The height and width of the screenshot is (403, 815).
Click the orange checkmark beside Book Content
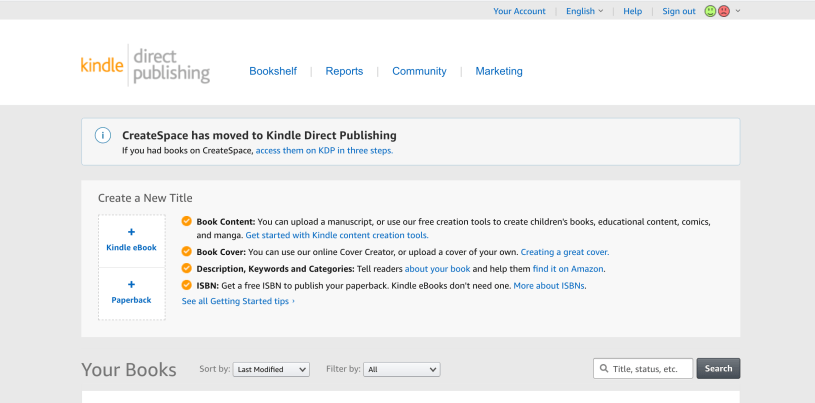187,221
